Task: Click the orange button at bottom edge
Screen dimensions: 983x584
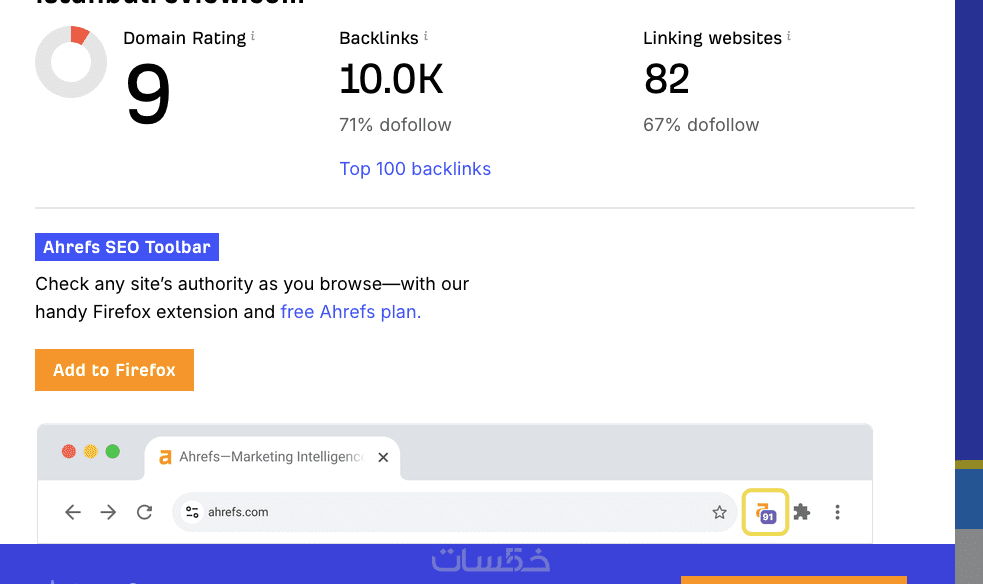Action: [793, 579]
